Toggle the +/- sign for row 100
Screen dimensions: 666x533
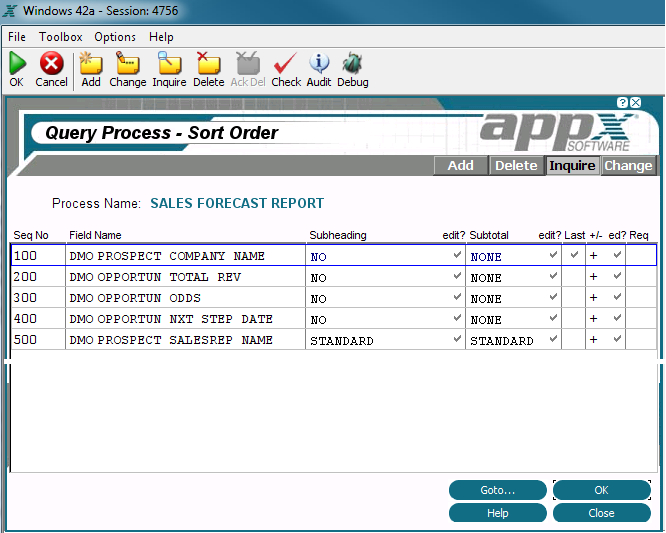pyautogui.click(x=593, y=255)
